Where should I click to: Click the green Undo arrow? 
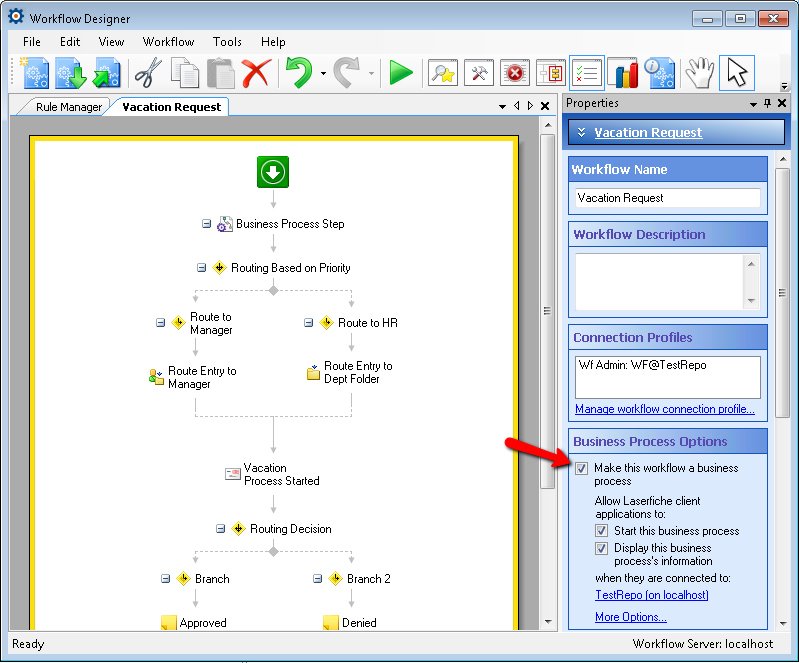(298, 73)
